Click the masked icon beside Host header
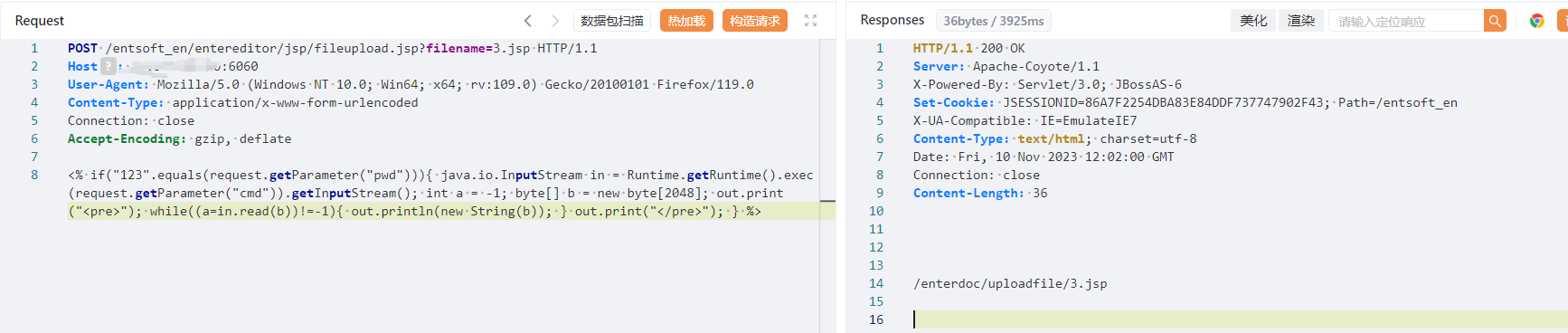Screen dimensions: 1568x333 point(109,66)
